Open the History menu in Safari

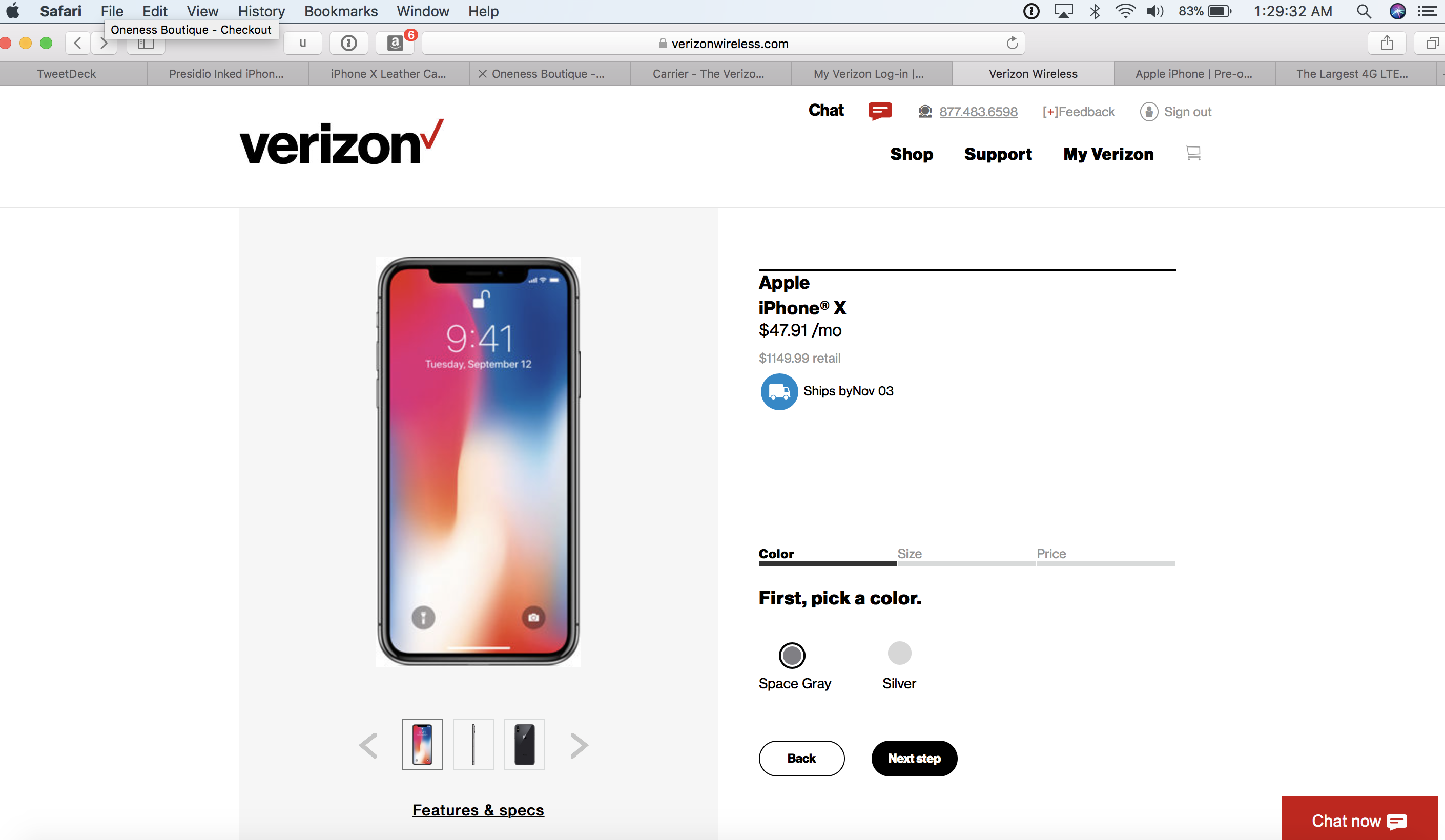click(x=261, y=11)
